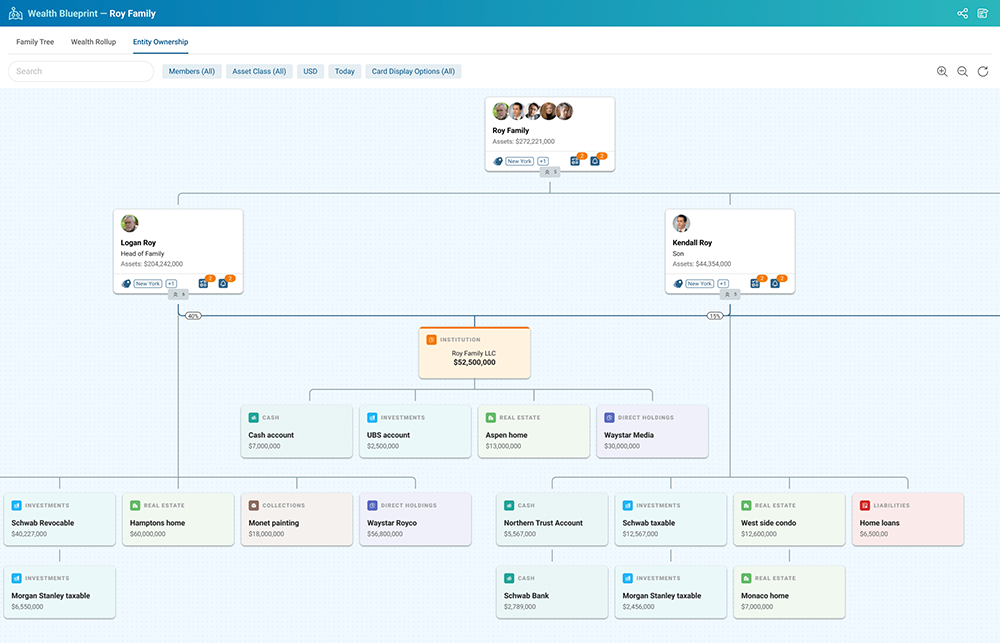Collapse the Kendall Roy node children
This screenshot has width=1000, height=643.
(730, 295)
